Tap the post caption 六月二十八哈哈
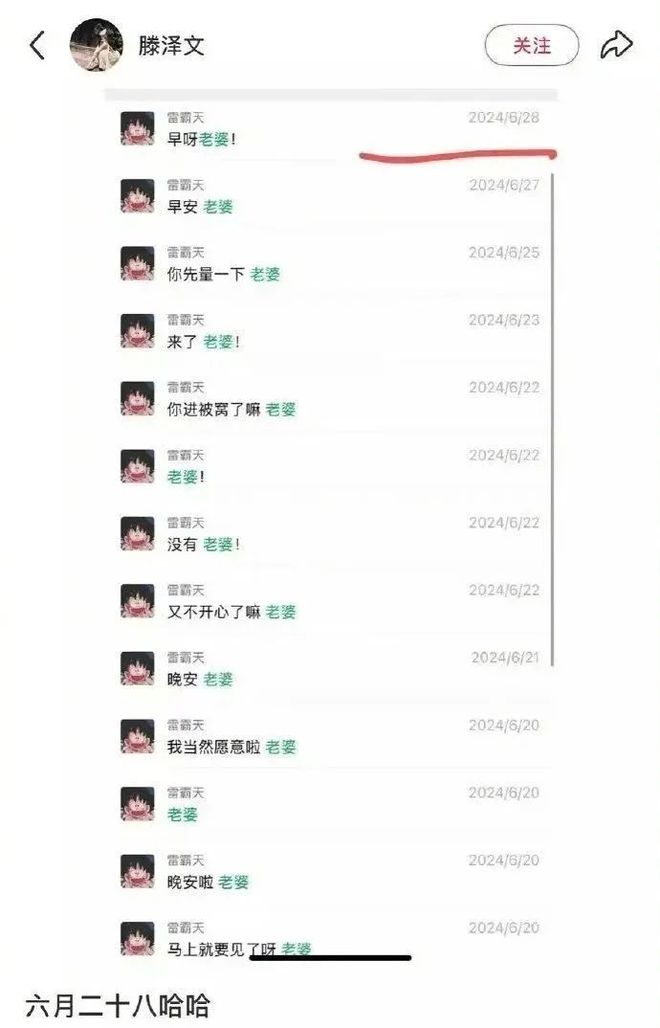This screenshot has height=1028, width=660. pyautogui.click(x=117, y=1005)
